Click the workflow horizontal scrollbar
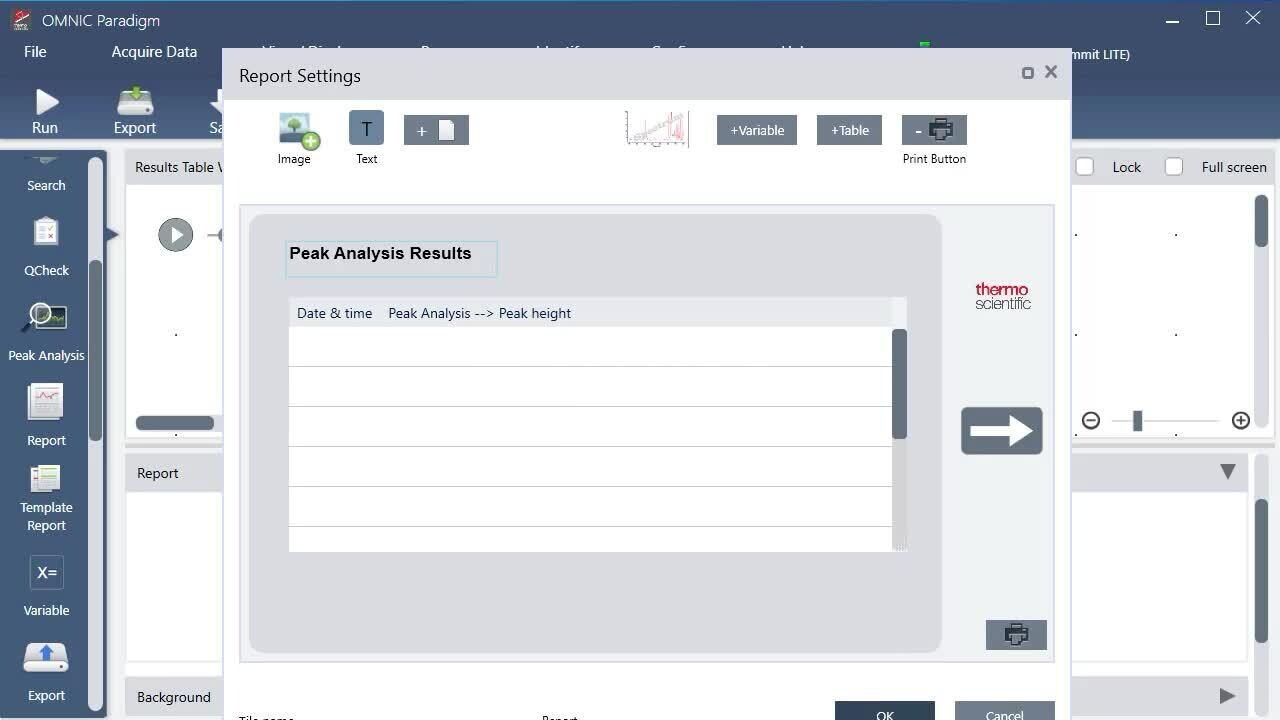 click(175, 423)
